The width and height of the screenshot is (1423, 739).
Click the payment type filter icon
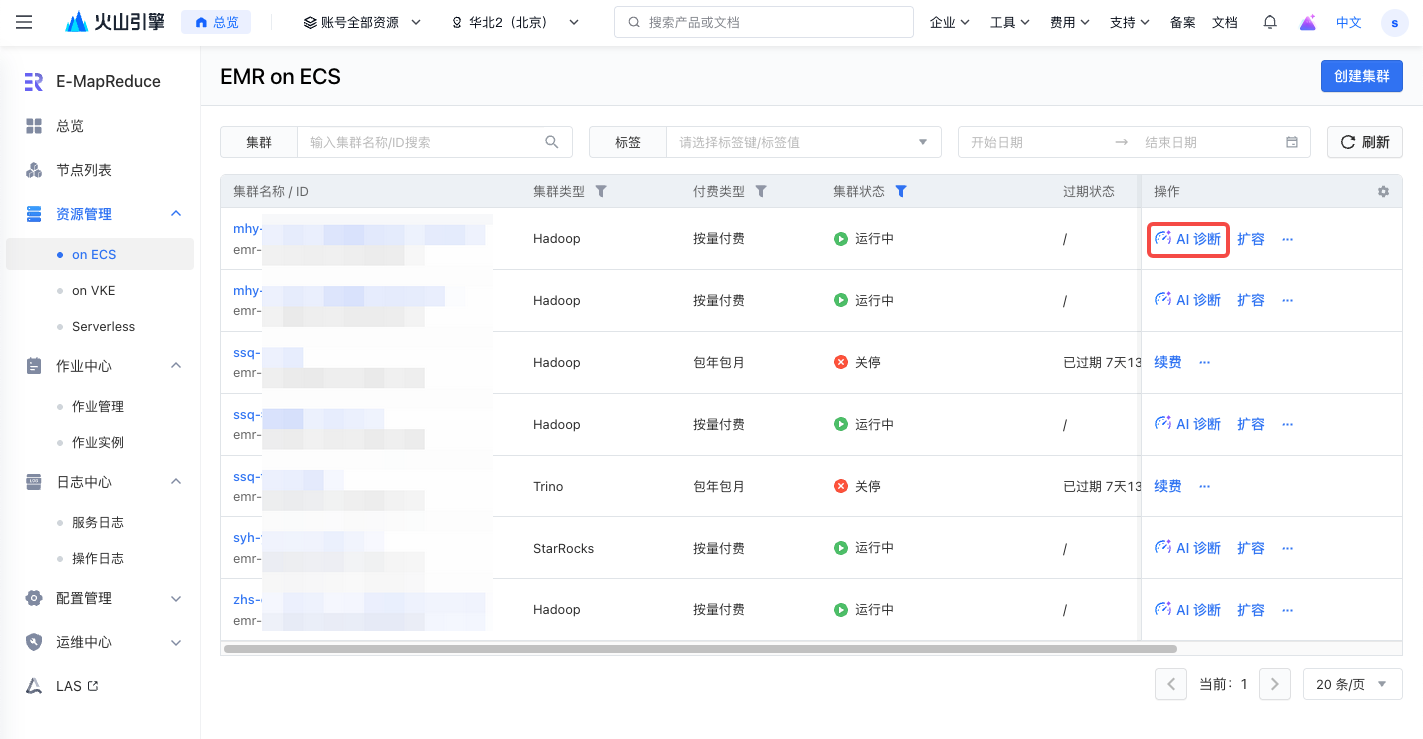pyautogui.click(x=761, y=191)
